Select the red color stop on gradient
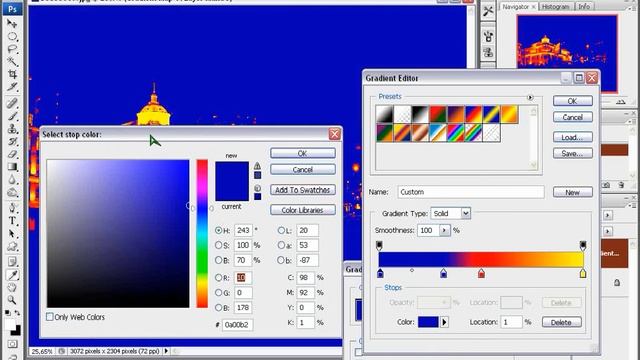This screenshot has width=640, height=360. click(x=481, y=273)
